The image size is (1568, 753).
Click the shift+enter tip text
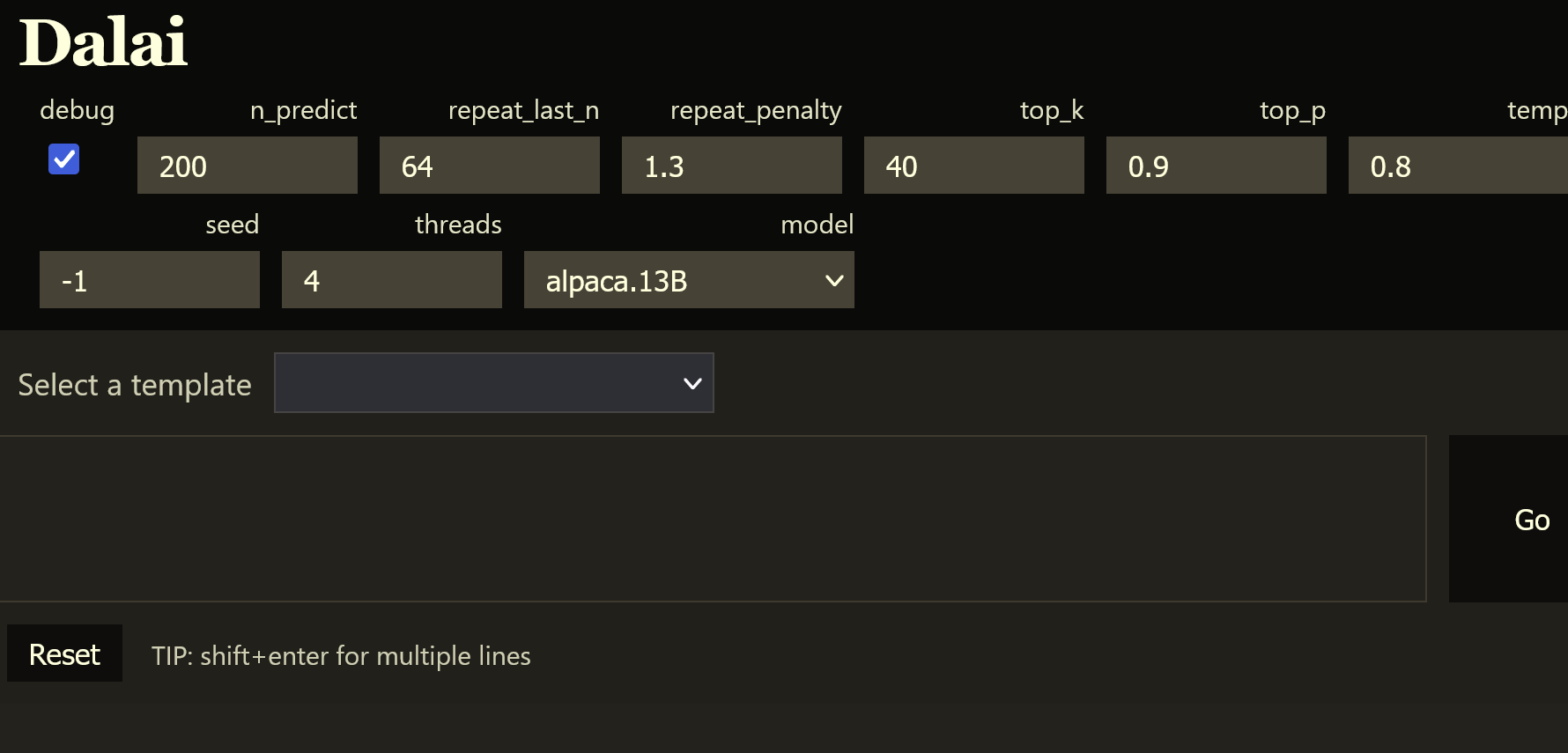click(x=340, y=655)
